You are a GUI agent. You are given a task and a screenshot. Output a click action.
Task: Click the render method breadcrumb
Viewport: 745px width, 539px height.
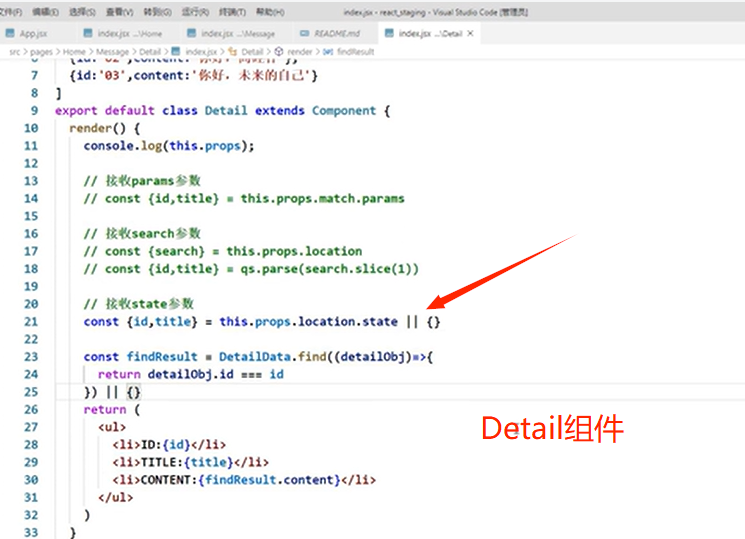point(300,51)
